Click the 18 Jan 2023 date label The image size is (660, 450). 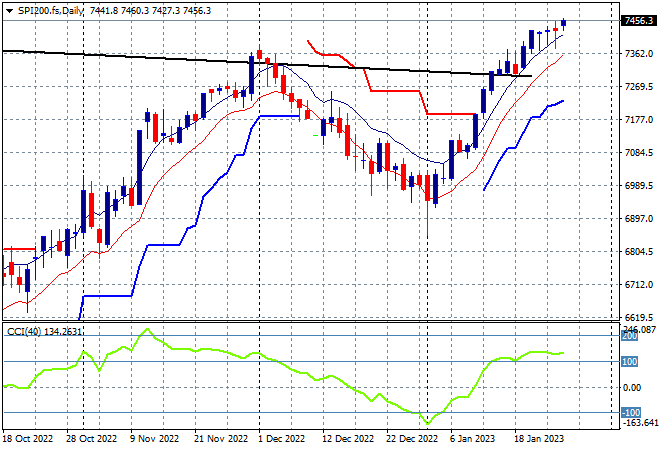pyautogui.click(x=540, y=439)
